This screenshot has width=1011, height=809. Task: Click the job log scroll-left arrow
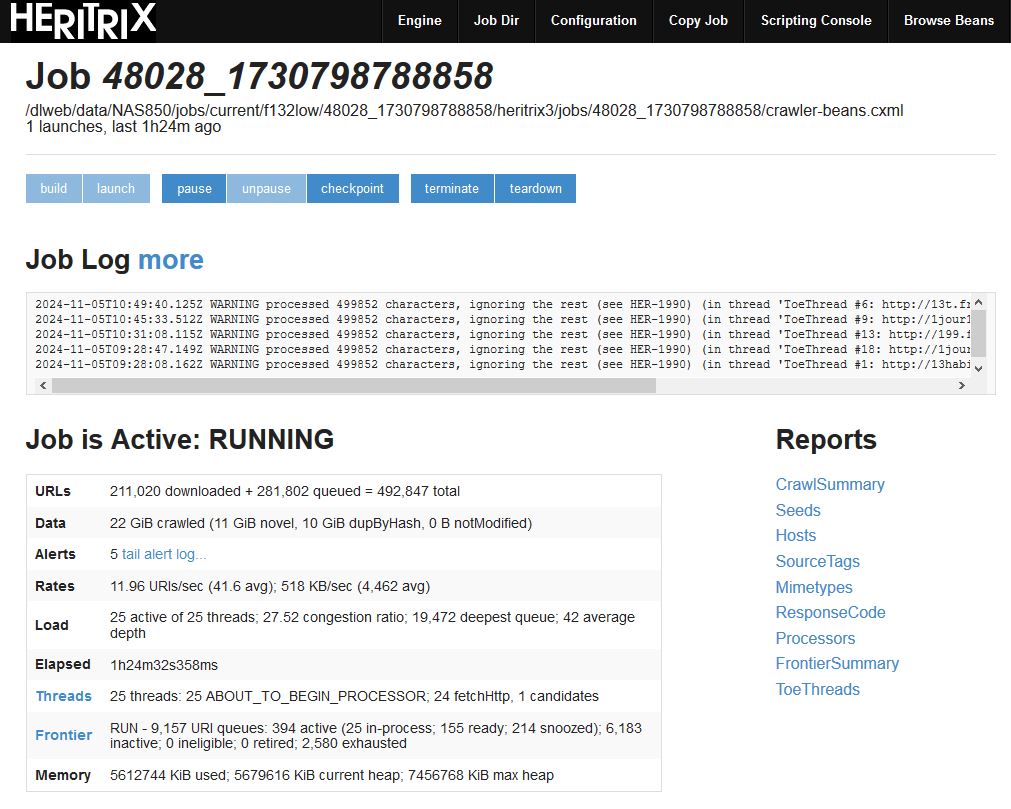pos(43,385)
